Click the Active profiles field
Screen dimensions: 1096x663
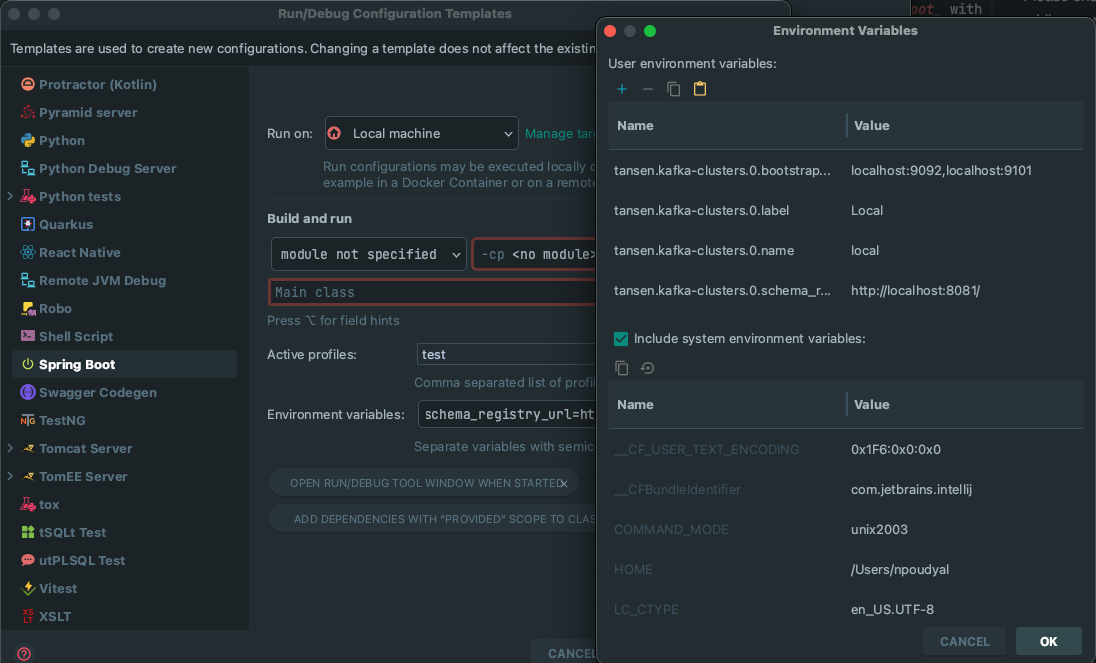pos(506,354)
